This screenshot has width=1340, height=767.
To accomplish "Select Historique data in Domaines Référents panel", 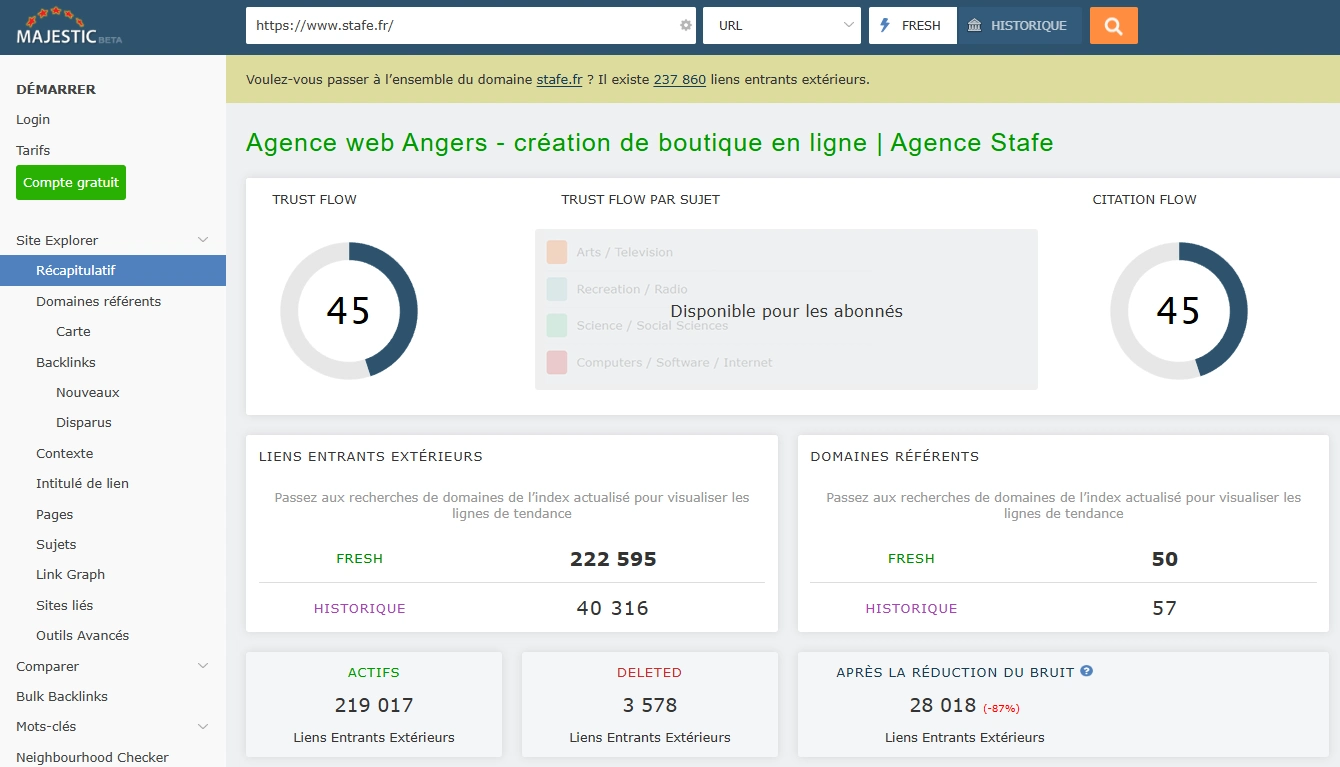I will click(911, 608).
